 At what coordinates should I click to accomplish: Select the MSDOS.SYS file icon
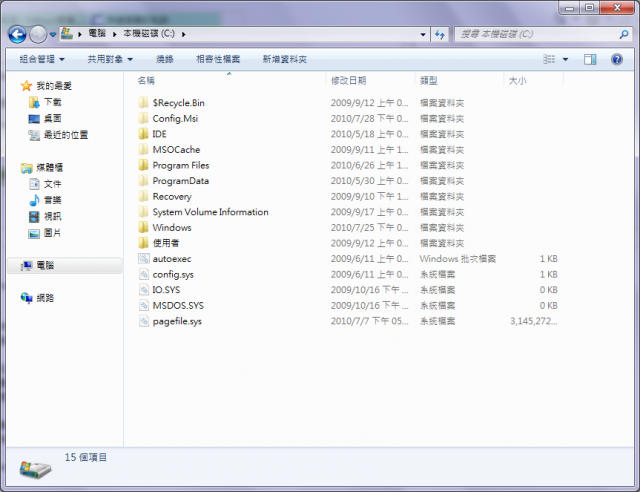coord(144,305)
